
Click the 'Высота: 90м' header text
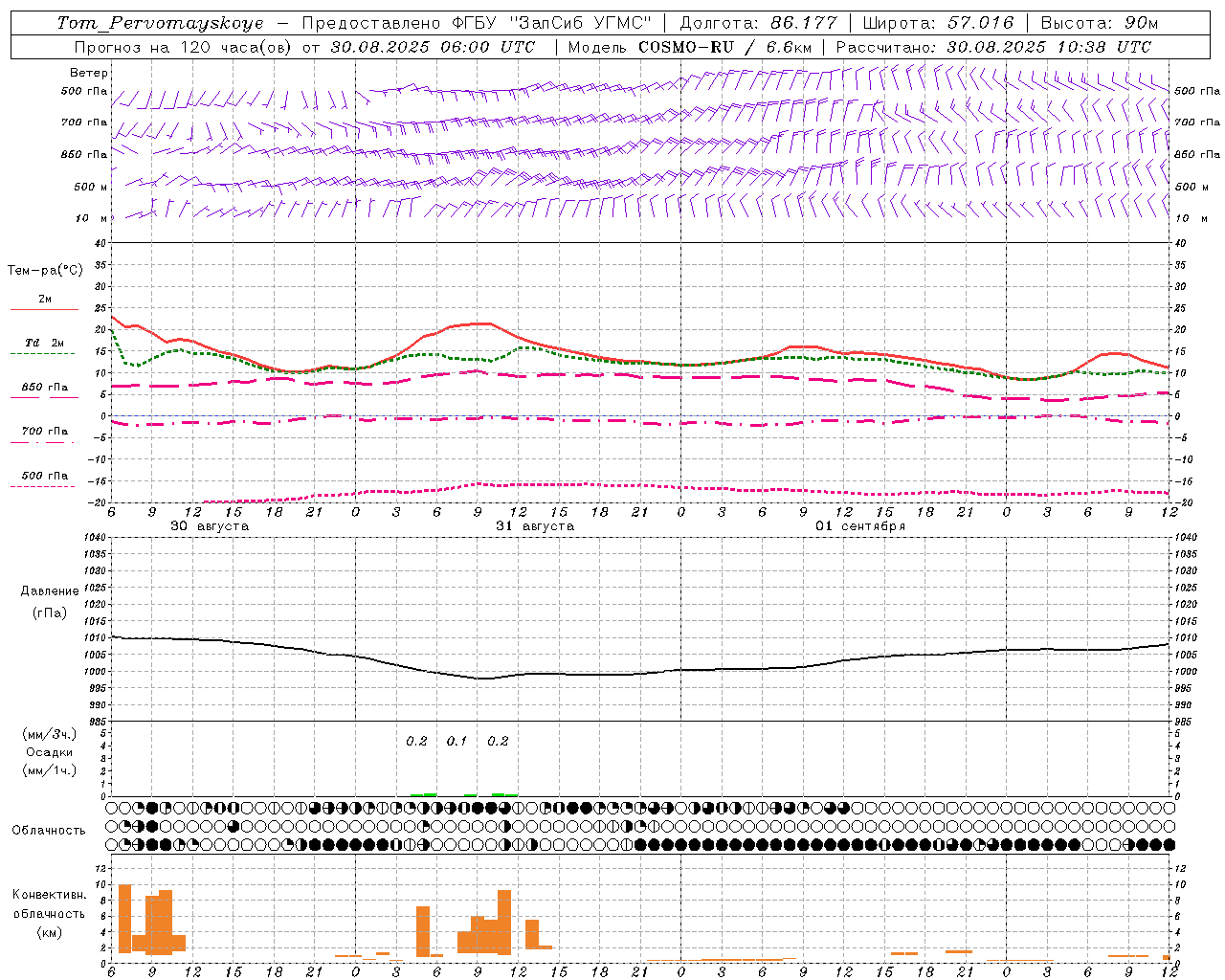pos(1099,23)
